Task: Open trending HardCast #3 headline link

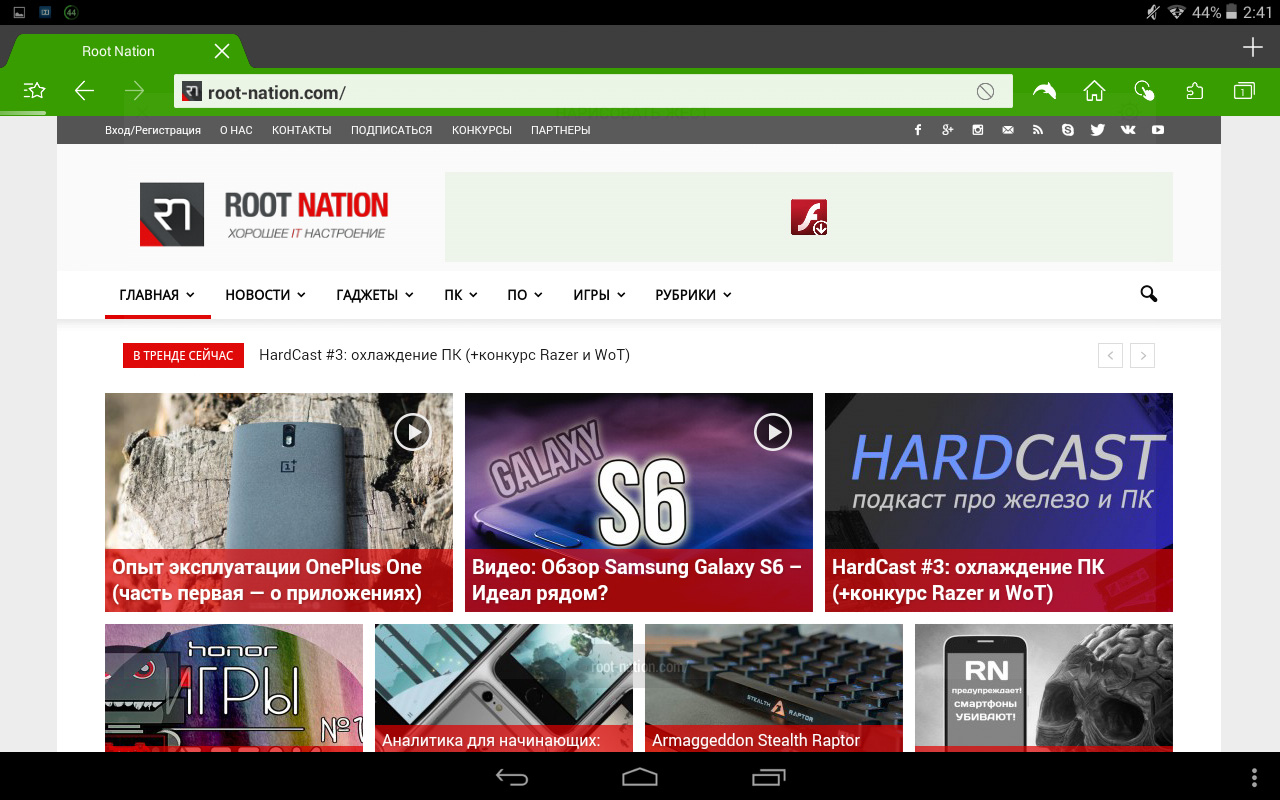Action: (x=444, y=355)
